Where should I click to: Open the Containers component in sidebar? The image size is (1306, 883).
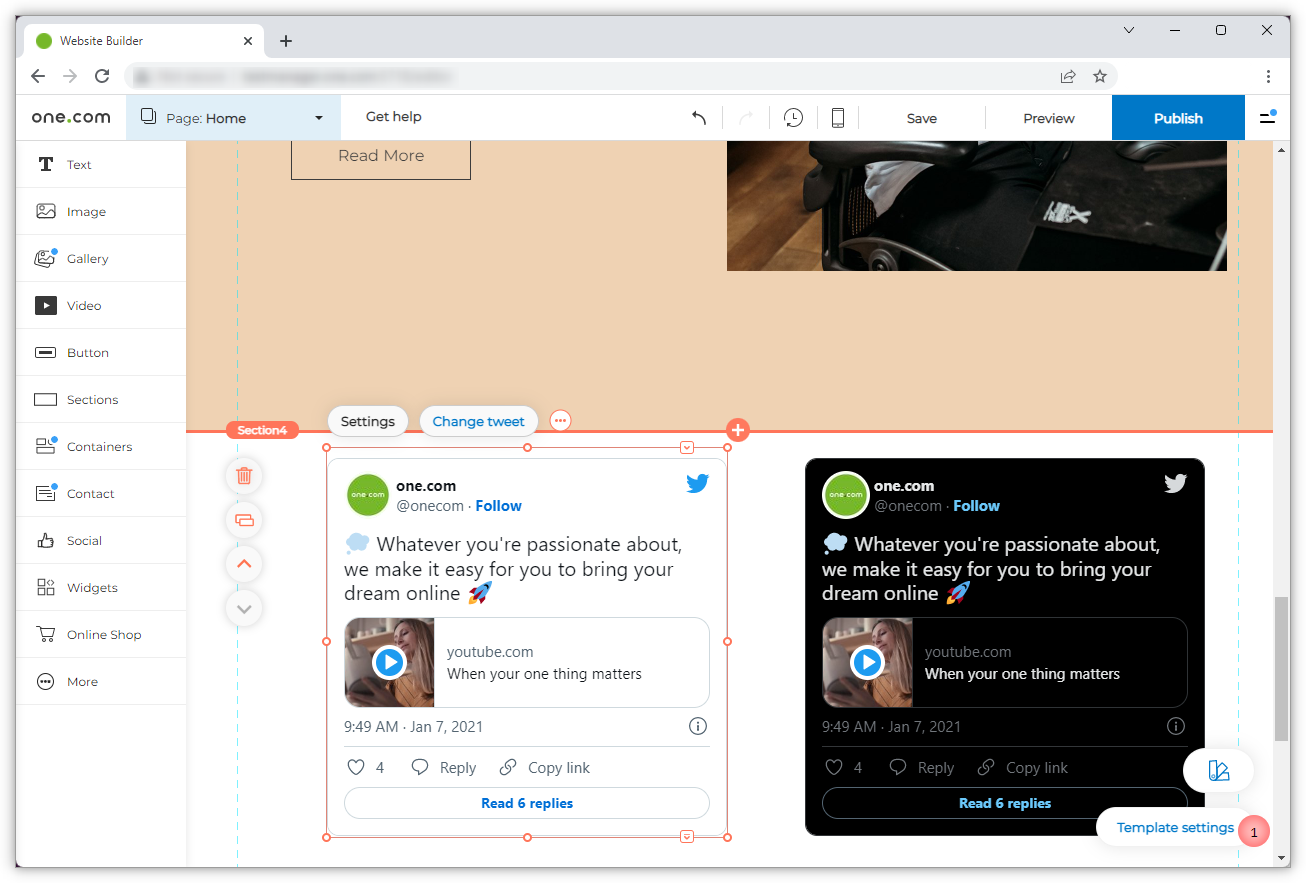[101, 447]
